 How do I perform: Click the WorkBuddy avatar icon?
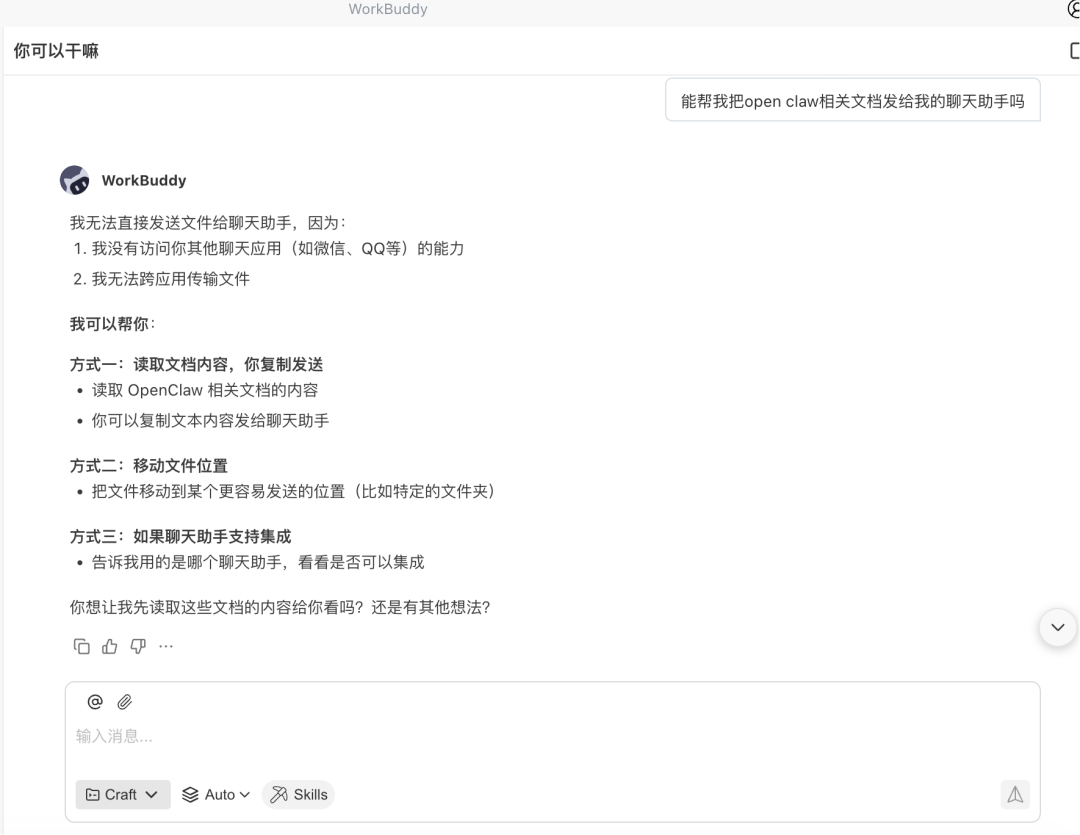pyautogui.click(x=75, y=180)
